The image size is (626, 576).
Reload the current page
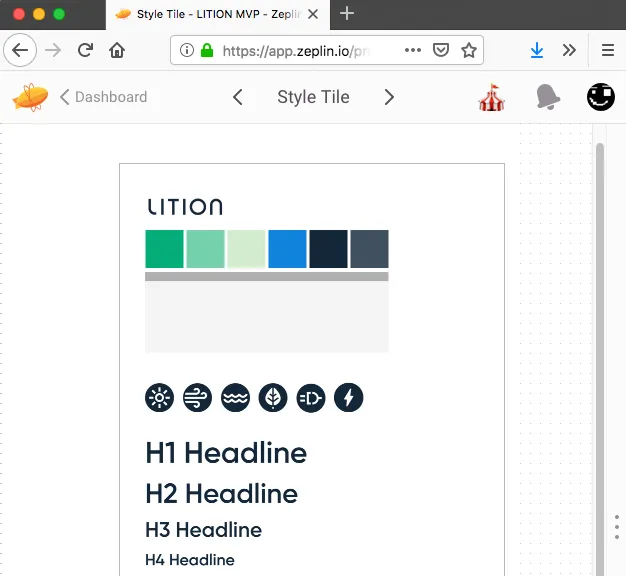[85, 50]
